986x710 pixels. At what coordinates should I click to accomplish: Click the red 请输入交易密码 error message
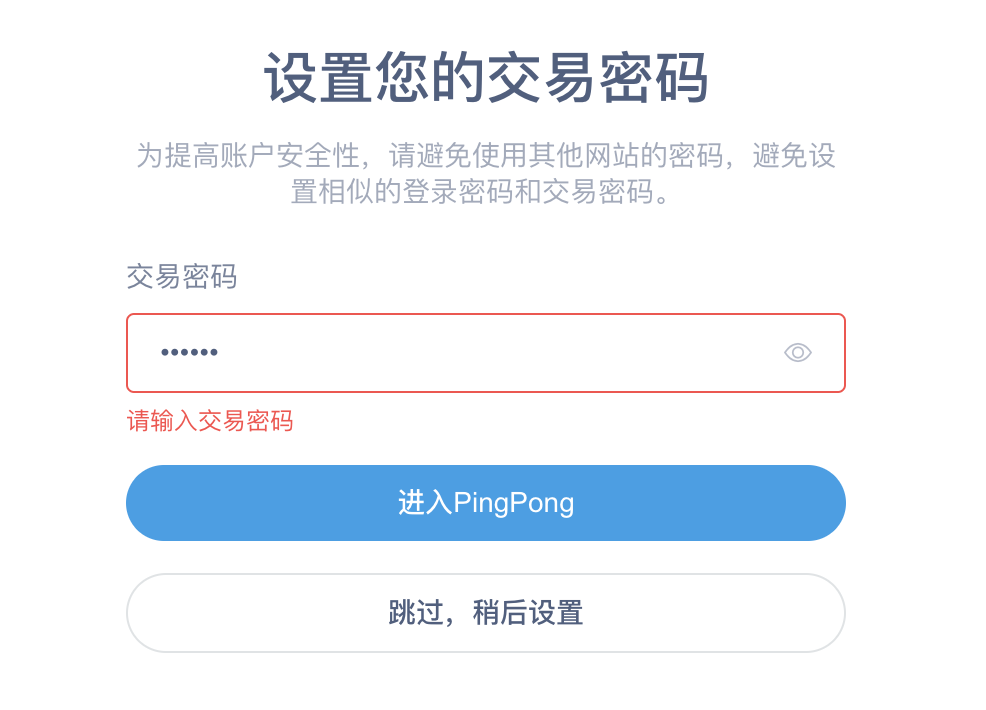coord(210,421)
